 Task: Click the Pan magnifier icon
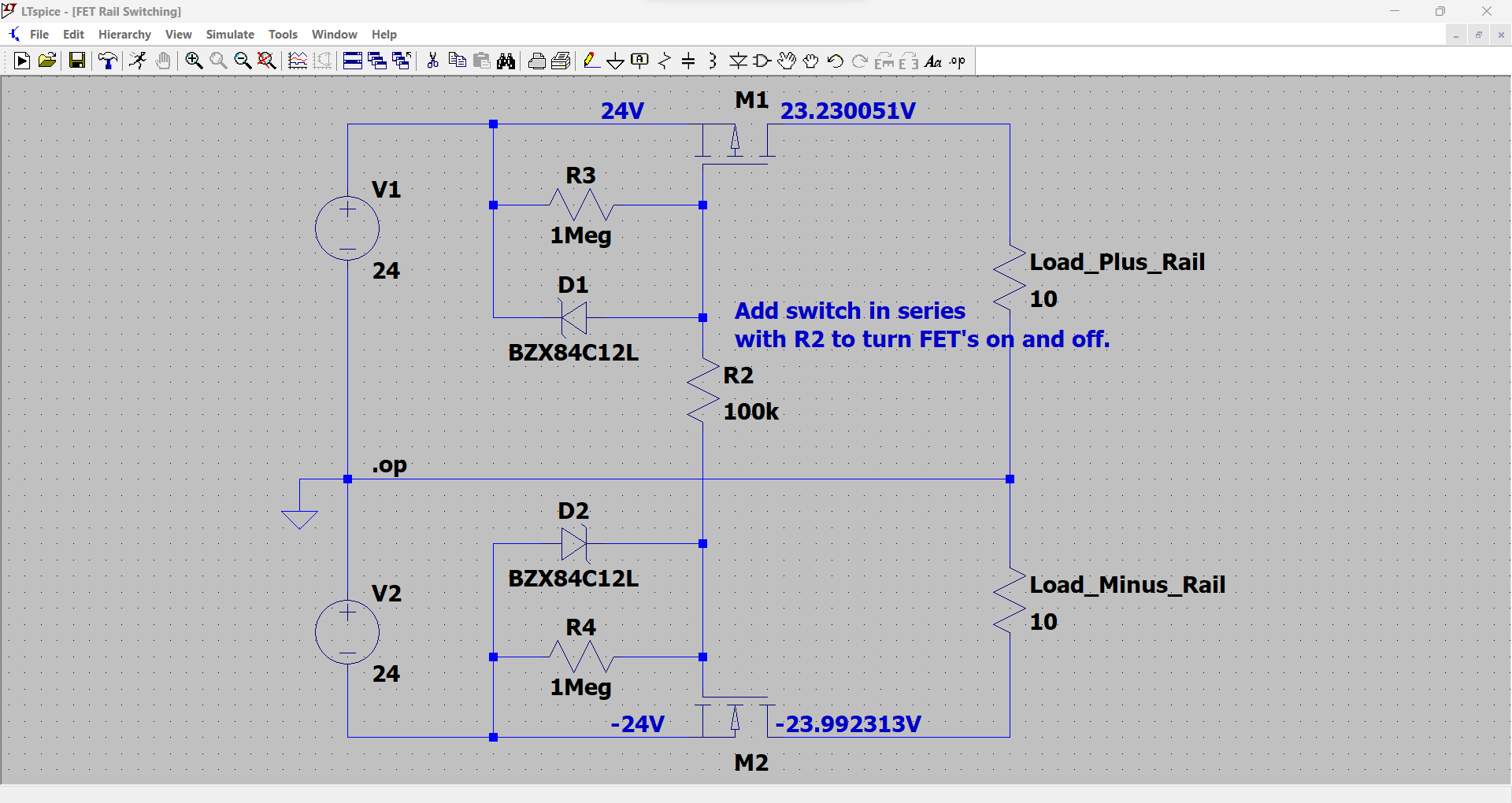[218, 61]
